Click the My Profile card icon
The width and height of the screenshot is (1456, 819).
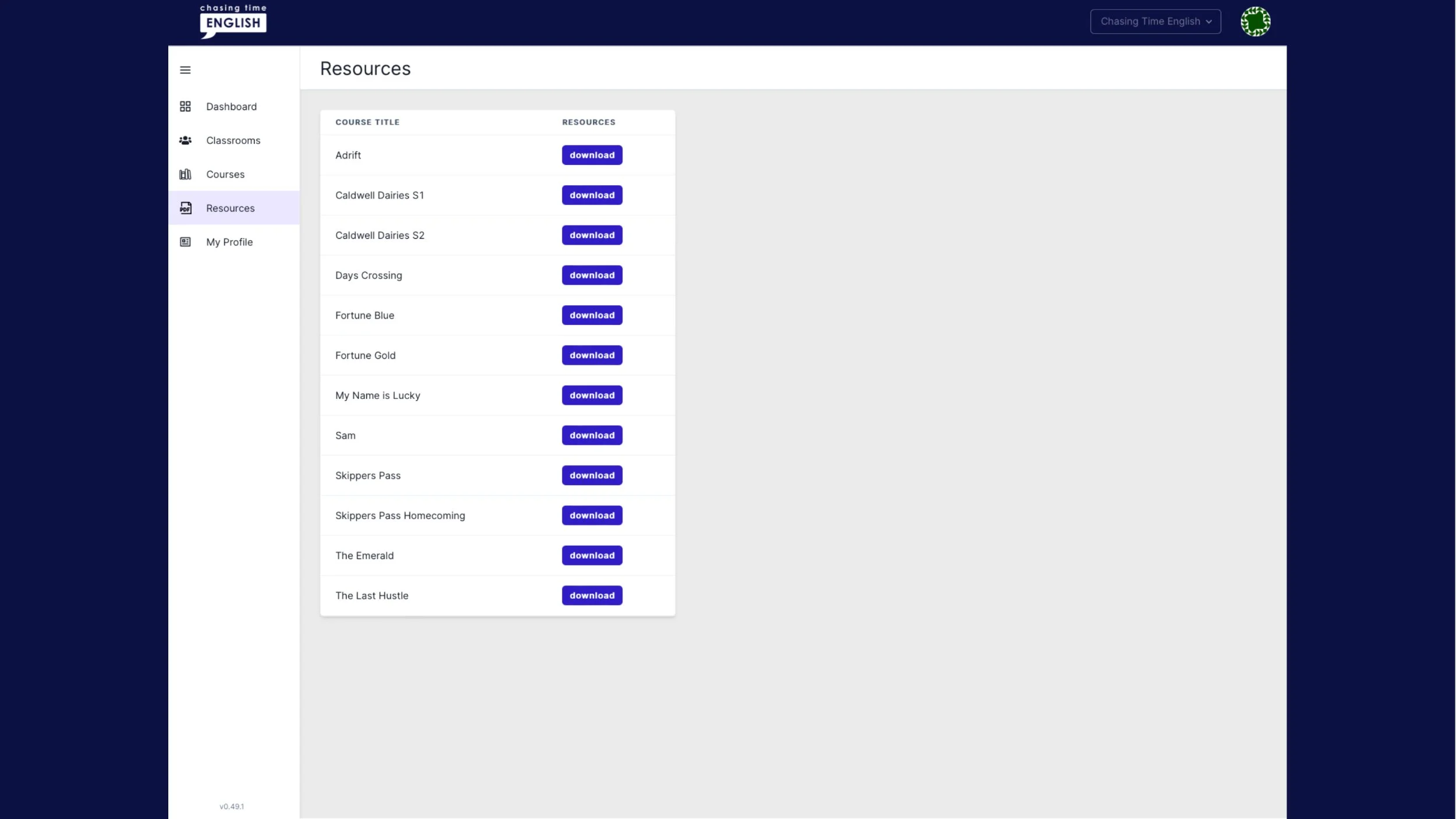pyautogui.click(x=185, y=242)
